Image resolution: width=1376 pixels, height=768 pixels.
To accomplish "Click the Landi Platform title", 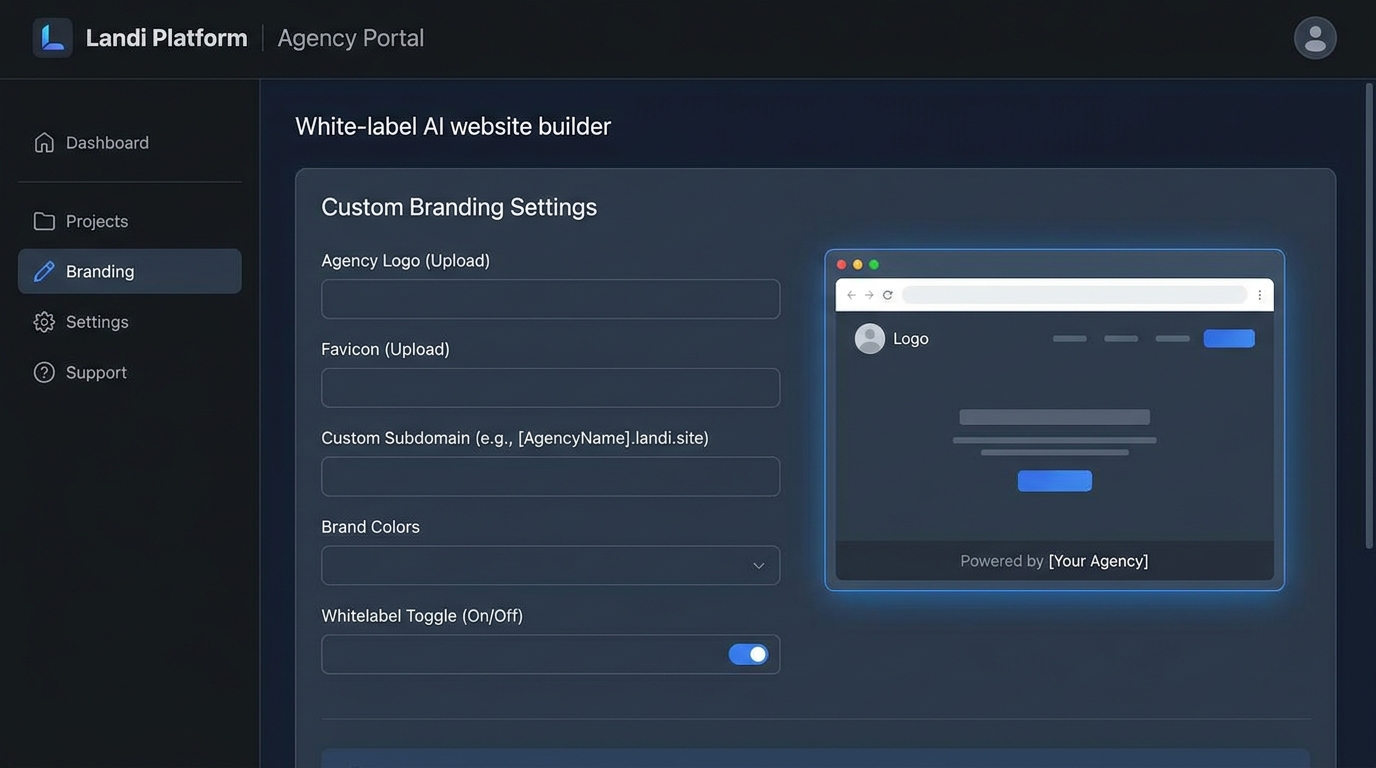I will [x=167, y=38].
